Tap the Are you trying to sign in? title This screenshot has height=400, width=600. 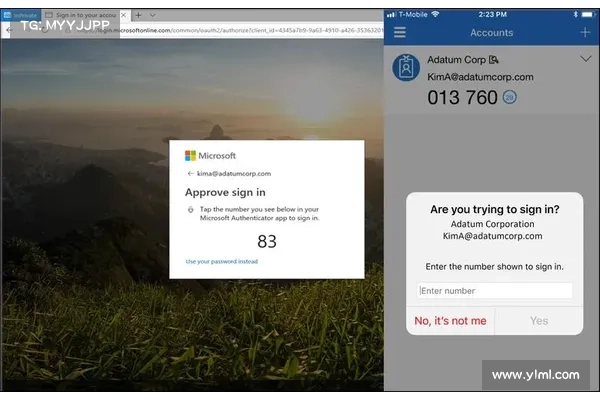(495, 209)
